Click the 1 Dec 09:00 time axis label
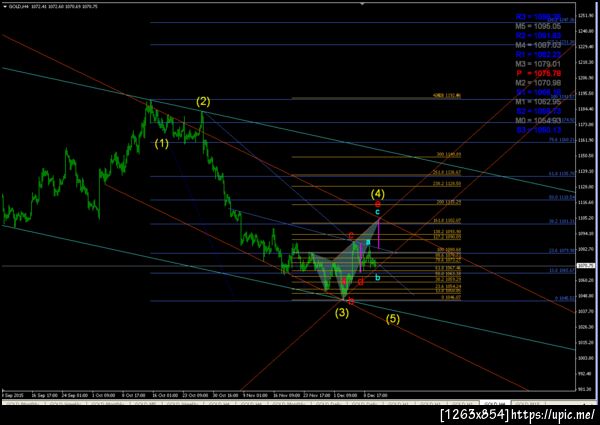 pyautogui.click(x=345, y=395)
